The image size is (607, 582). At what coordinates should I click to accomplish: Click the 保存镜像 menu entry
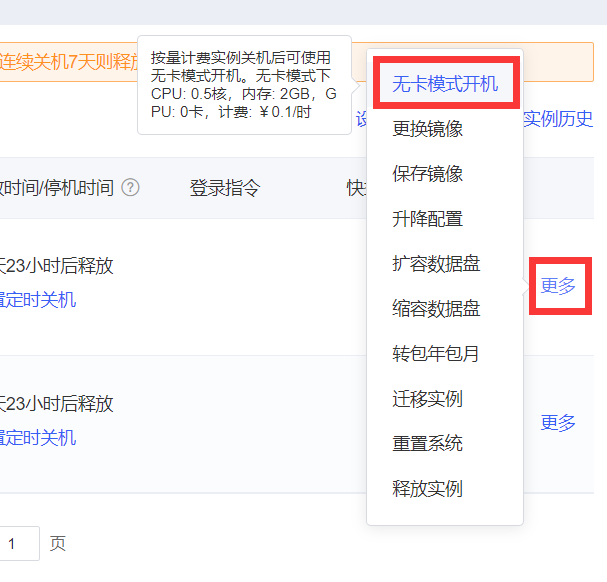tap(427, 174)
